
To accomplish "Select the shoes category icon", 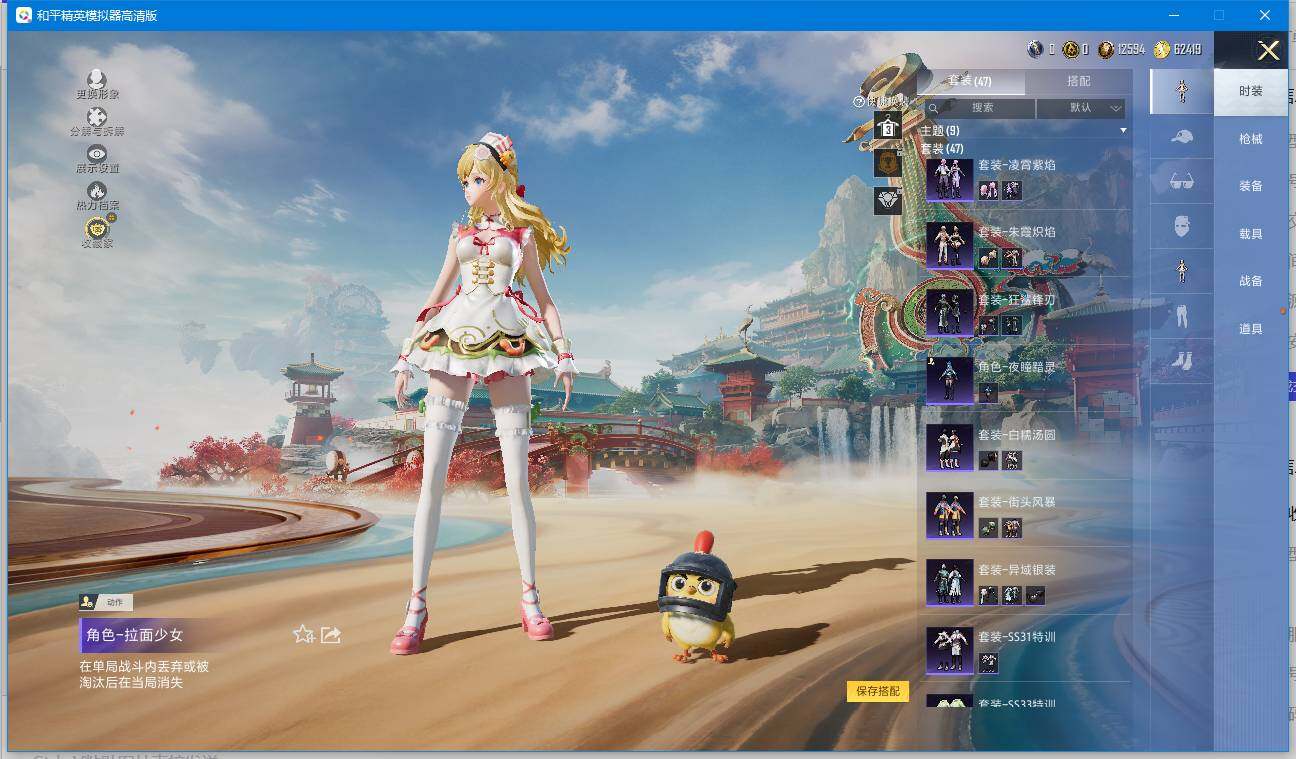I will [x=1181, y=360].
